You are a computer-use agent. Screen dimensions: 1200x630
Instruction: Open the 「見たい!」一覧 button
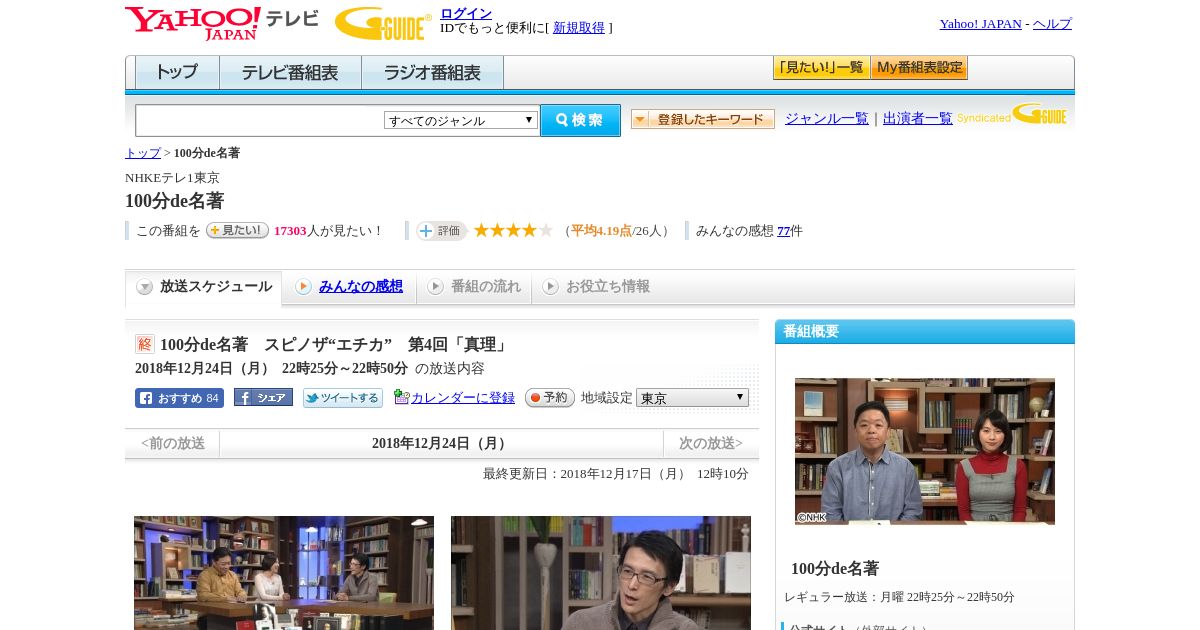[x=821, y=68]
